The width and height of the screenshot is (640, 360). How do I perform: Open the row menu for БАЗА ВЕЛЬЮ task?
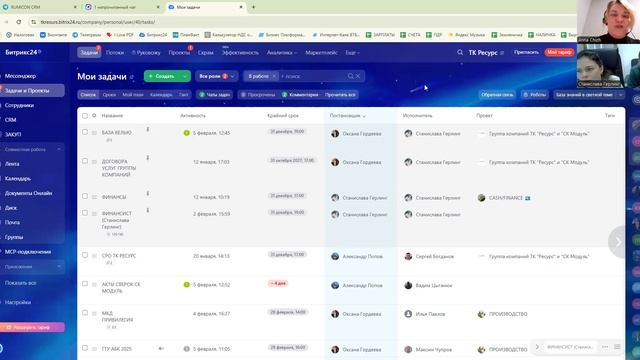[x=94, y=133]
